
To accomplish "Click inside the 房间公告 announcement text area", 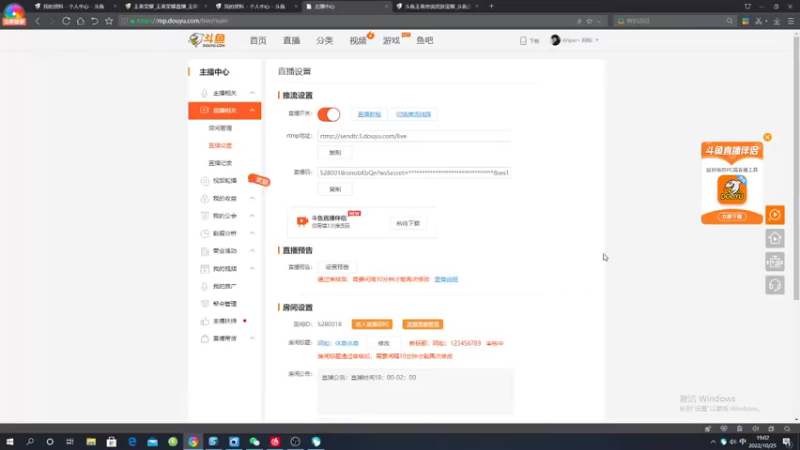I will point(415,391).
